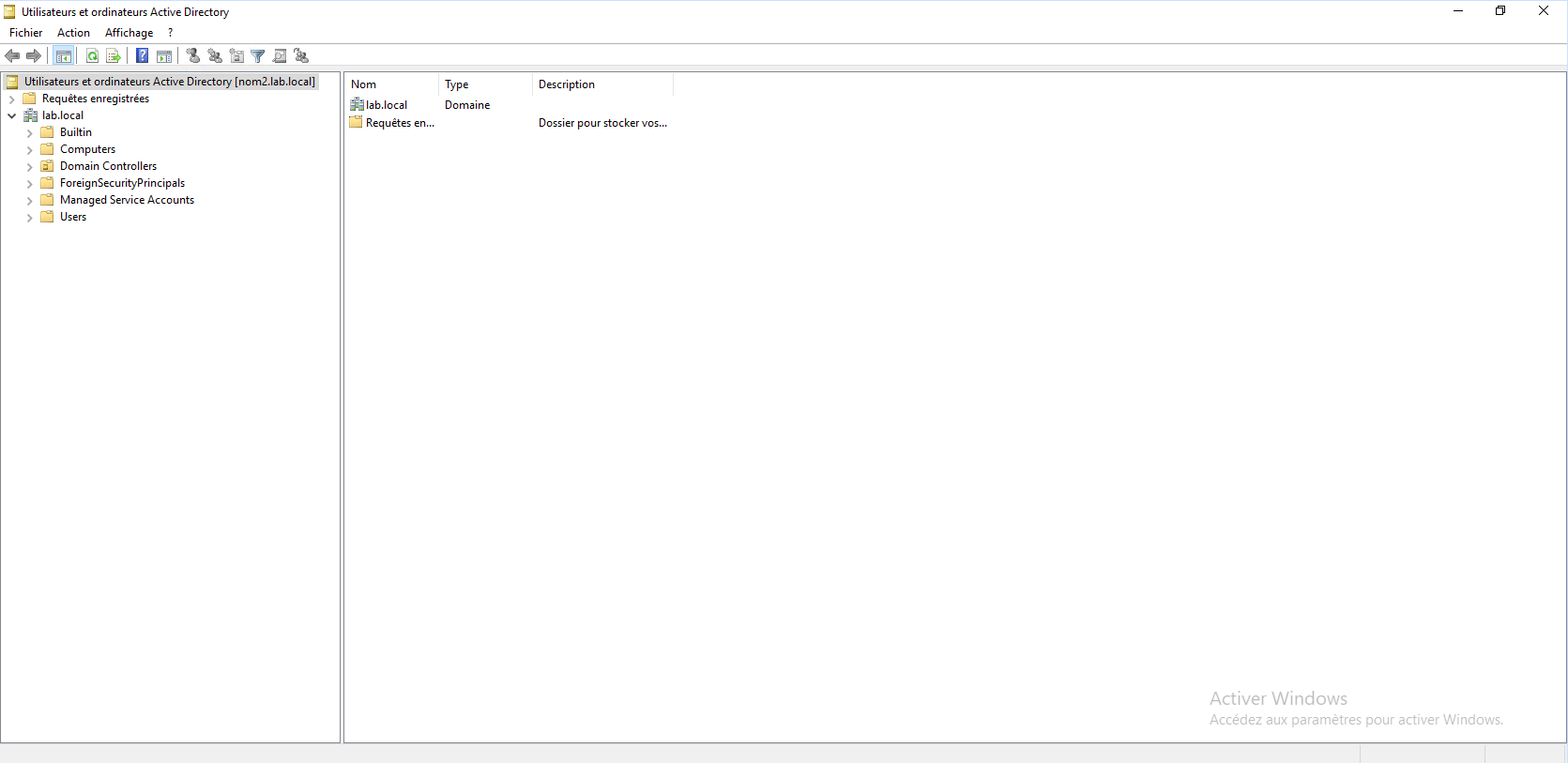Expand the Managed Service Accounts folder
The width and height of the screenshot is (1568, 763).
[29, 201]
